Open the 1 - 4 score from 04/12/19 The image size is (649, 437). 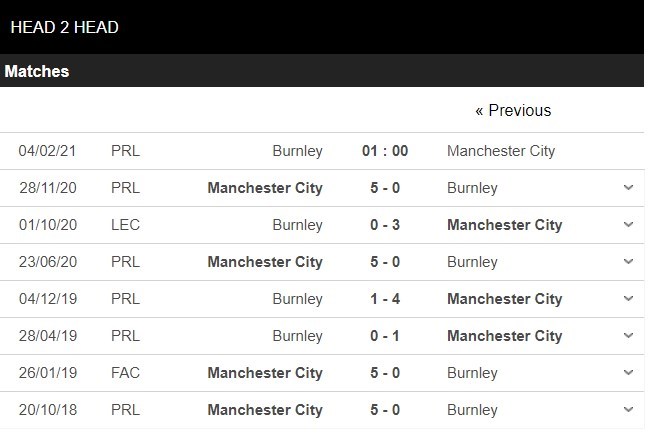click(385, 299)
